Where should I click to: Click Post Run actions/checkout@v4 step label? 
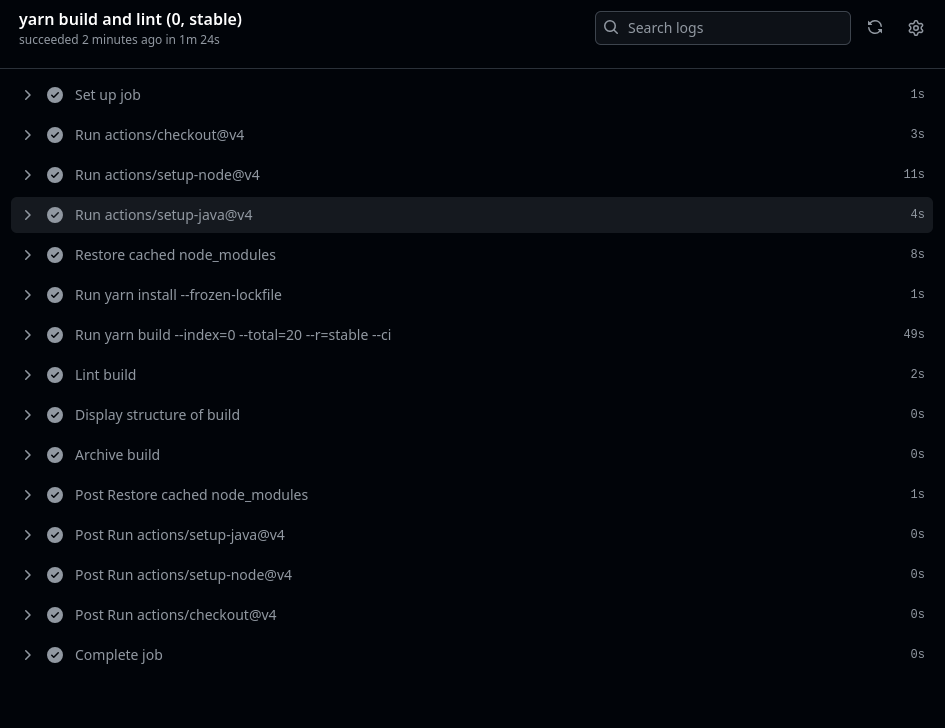pyautogui.click(x=175, y=615)
